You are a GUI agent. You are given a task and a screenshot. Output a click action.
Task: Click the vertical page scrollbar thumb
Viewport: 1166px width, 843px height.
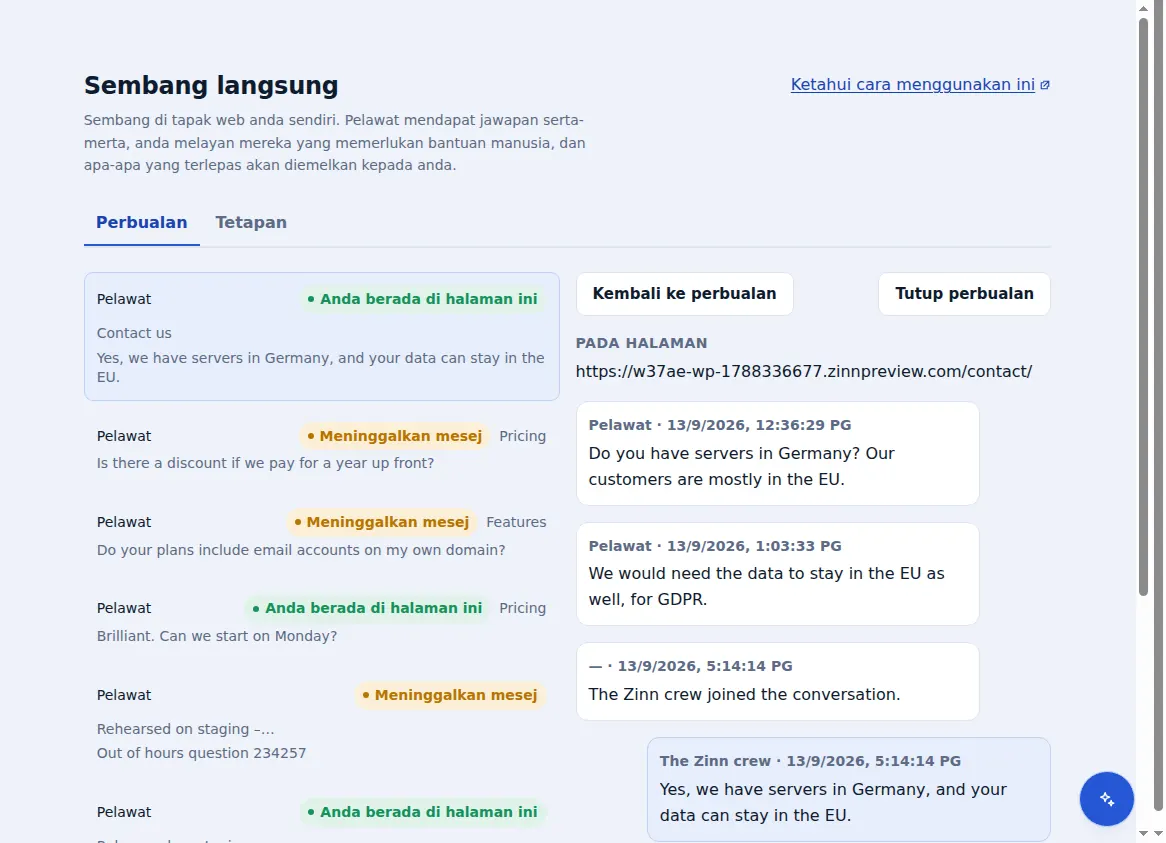[1144, 306]
